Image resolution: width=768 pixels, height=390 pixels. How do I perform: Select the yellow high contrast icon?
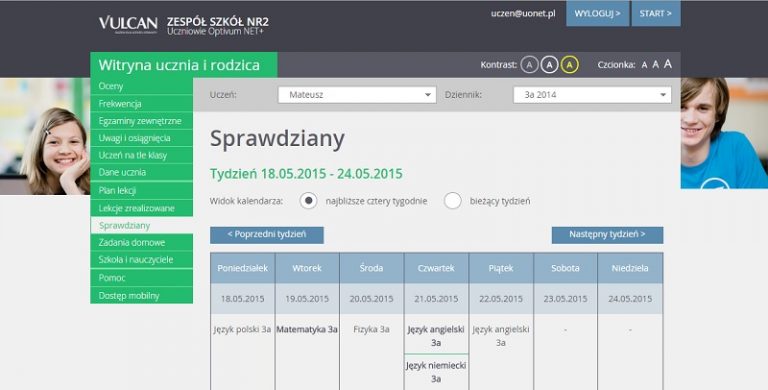point(569,65)
